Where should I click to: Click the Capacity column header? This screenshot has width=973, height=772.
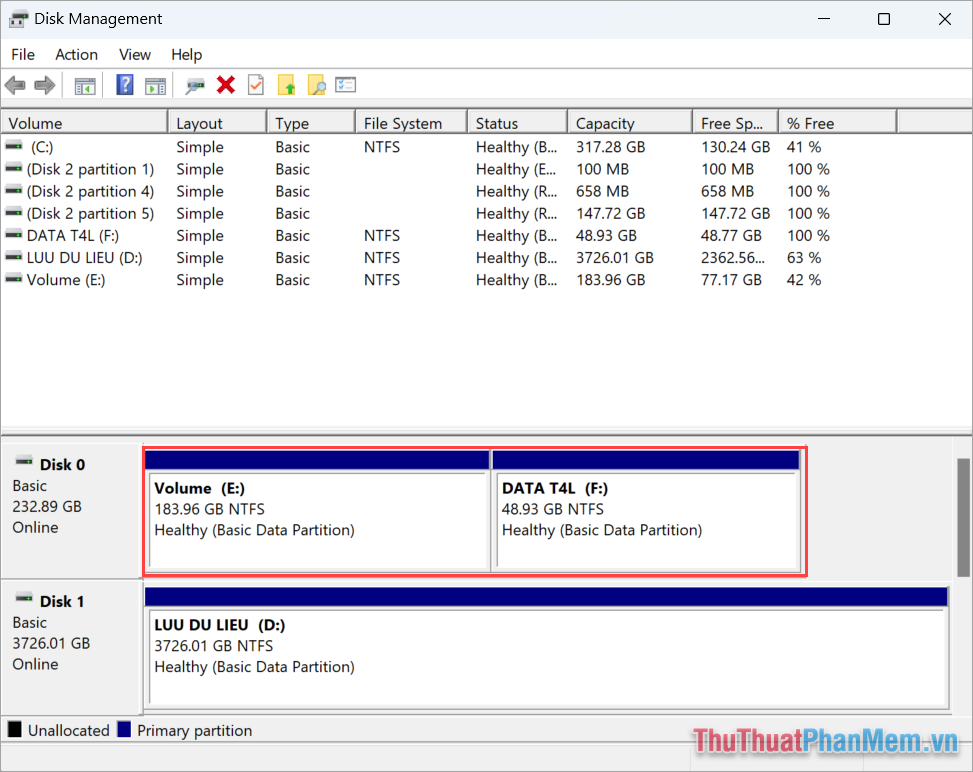click(629, 121)
